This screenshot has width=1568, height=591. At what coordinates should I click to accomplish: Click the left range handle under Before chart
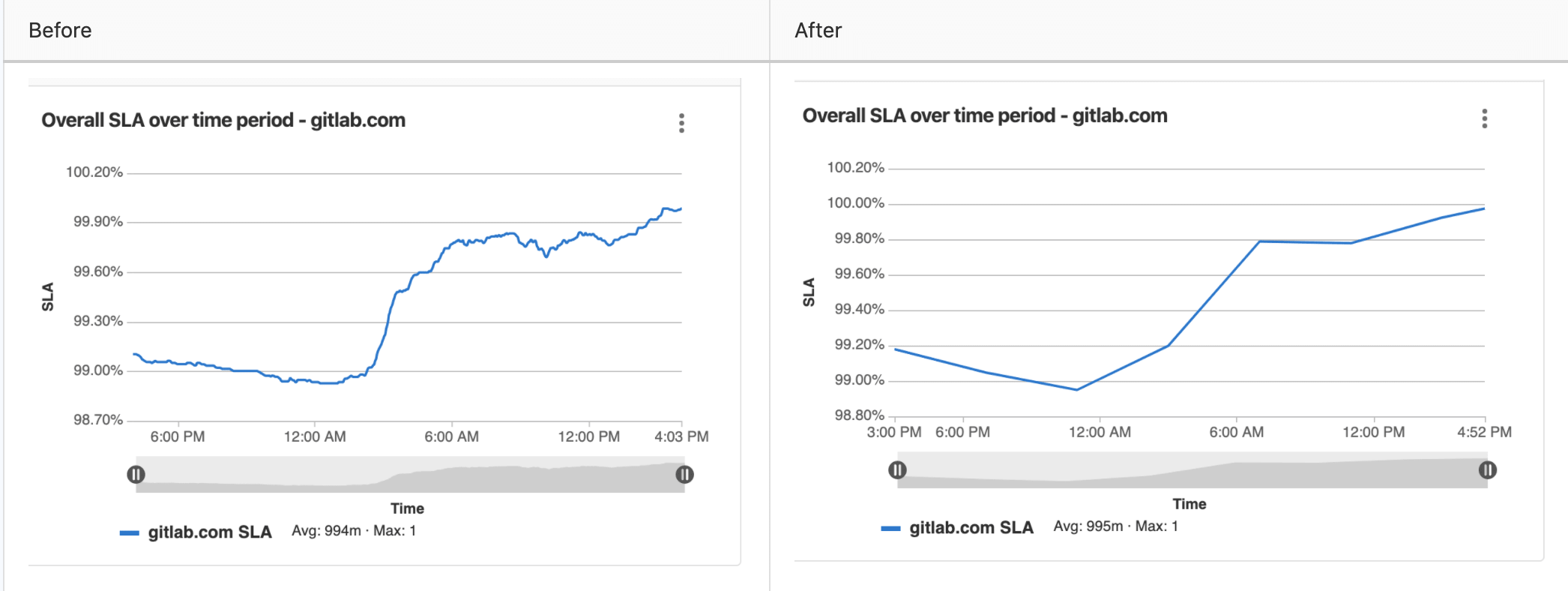[x=136, y=473]
